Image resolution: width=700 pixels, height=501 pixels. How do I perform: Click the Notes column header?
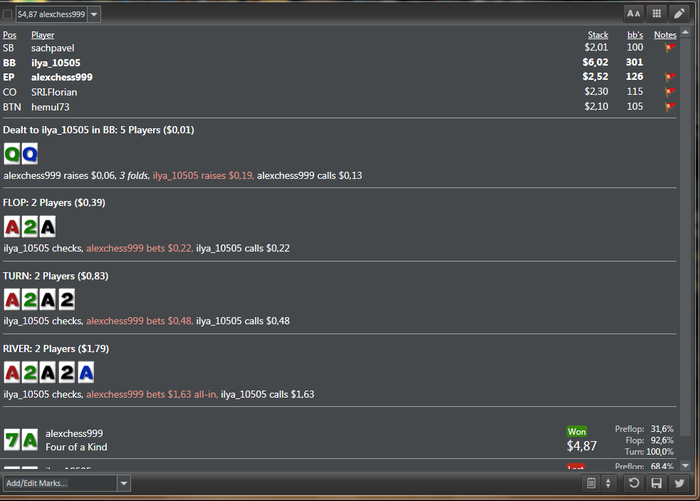pos(665,35)
